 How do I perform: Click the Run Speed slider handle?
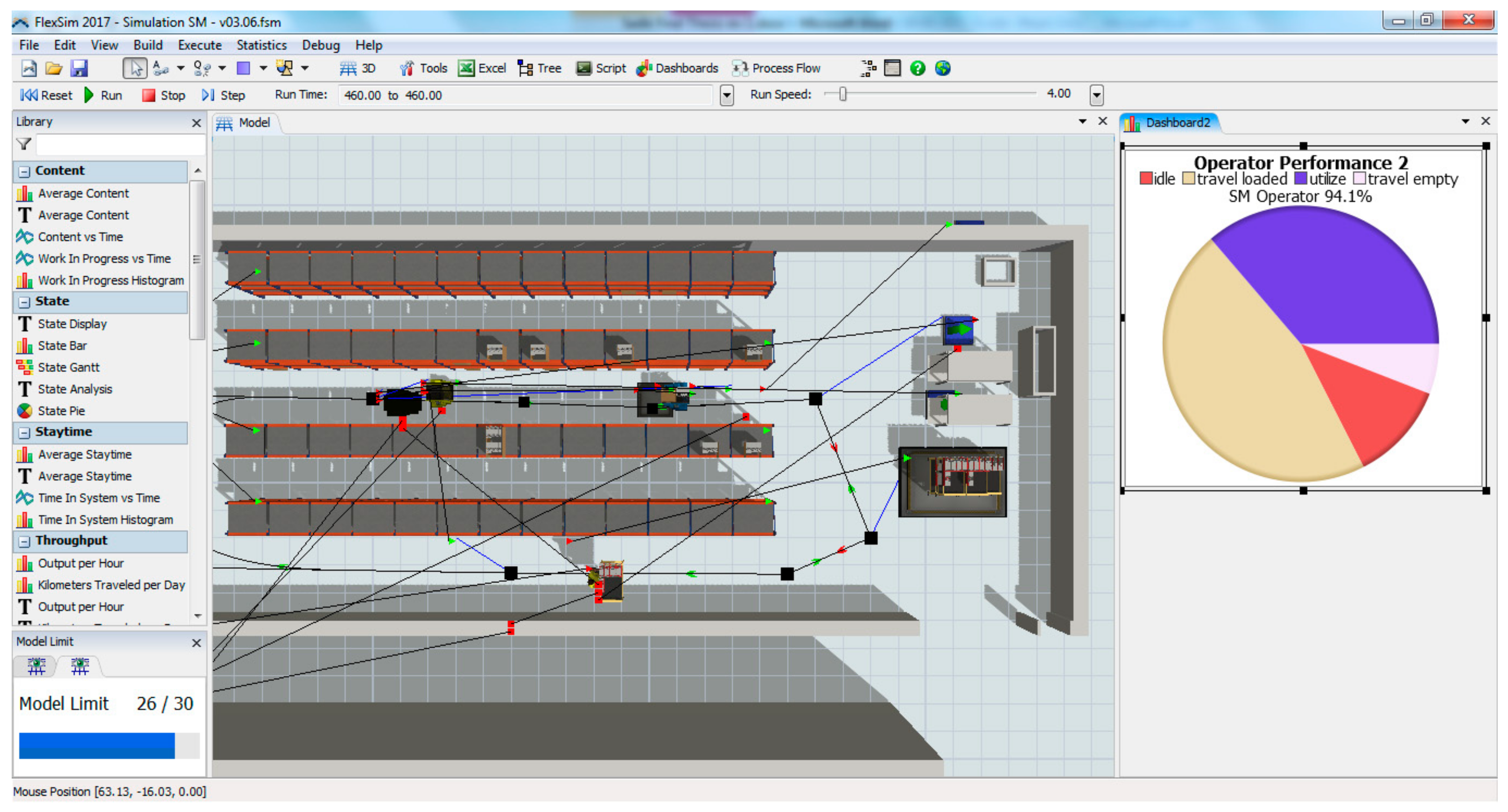(x=842, y=94)
